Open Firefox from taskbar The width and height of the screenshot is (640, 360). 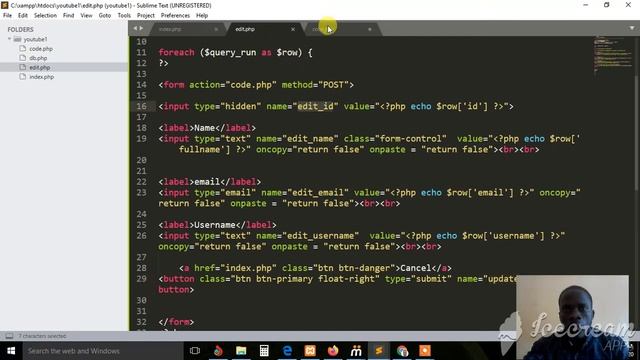click(x=333, y=351)
